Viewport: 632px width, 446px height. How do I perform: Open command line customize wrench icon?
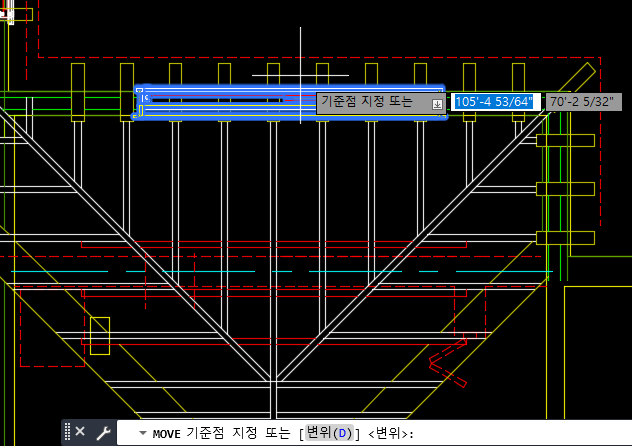tap(103, 433)
